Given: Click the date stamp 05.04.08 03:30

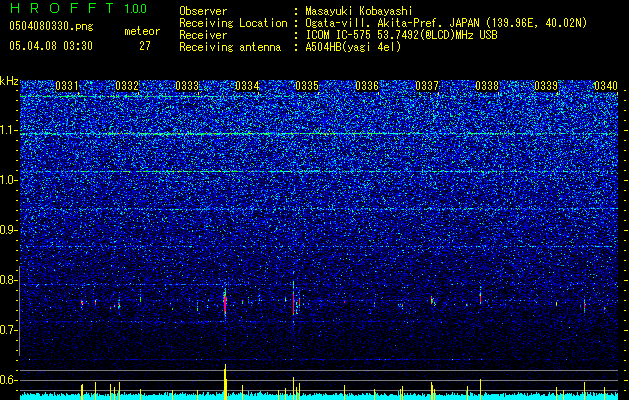Looking at the screenshot, I should pyautogui.click(x=51, y=46).
